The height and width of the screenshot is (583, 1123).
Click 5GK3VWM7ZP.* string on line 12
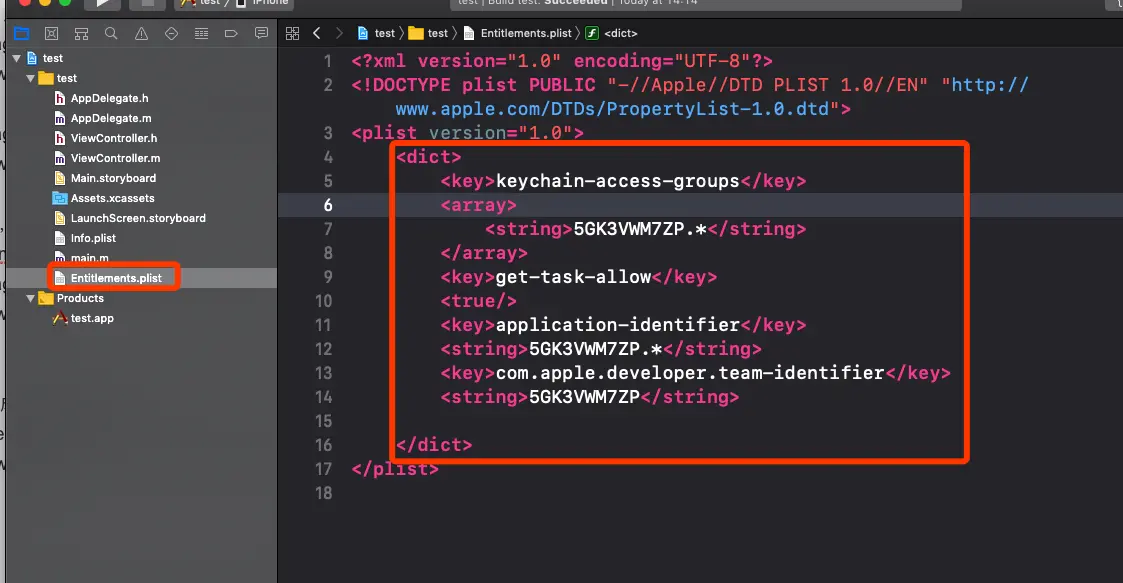[x=596, y=349]
